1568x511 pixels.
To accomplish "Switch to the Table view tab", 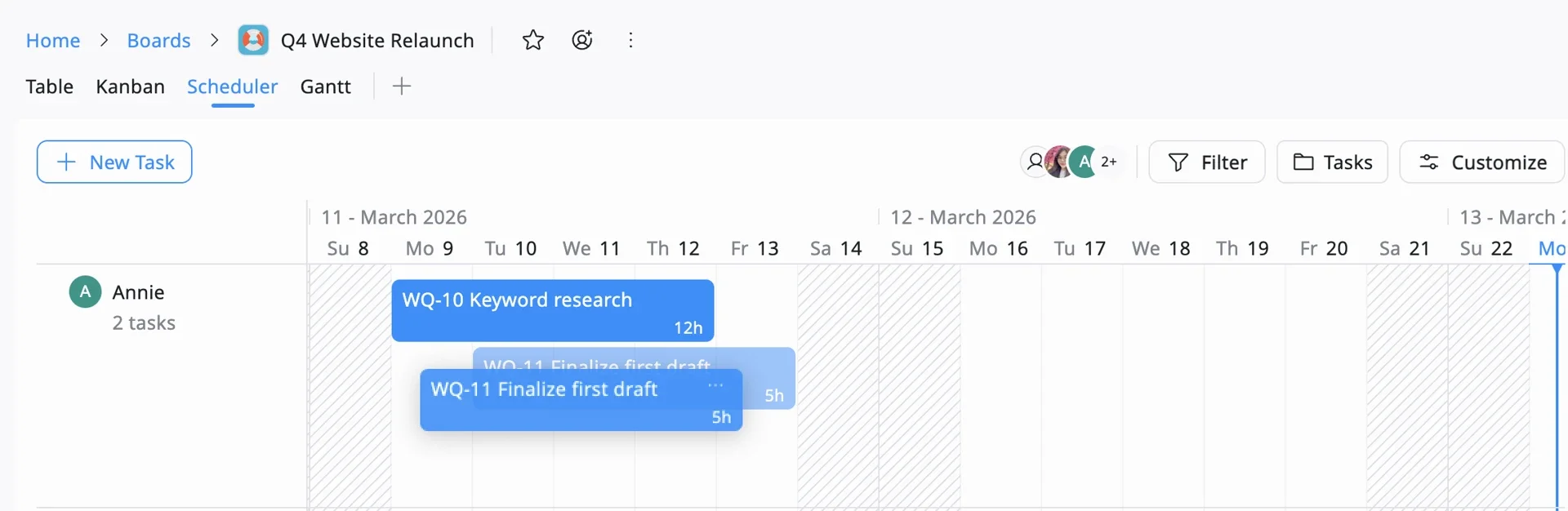I will (49, 87).
